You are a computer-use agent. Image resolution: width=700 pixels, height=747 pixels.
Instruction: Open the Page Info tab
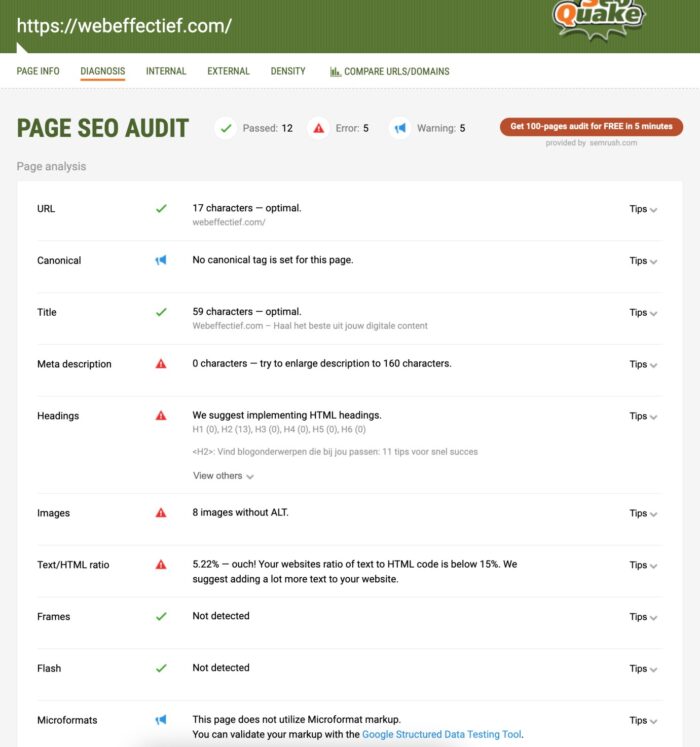pyautogui.click(x=38, y=71)
